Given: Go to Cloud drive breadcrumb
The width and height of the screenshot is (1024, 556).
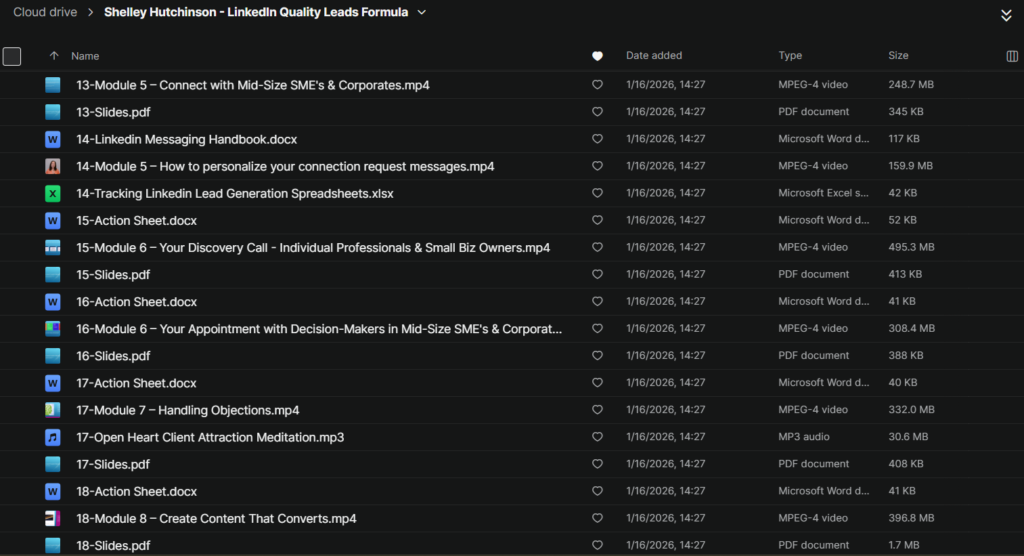Looking at the screenshot, I should click(45, 12).
